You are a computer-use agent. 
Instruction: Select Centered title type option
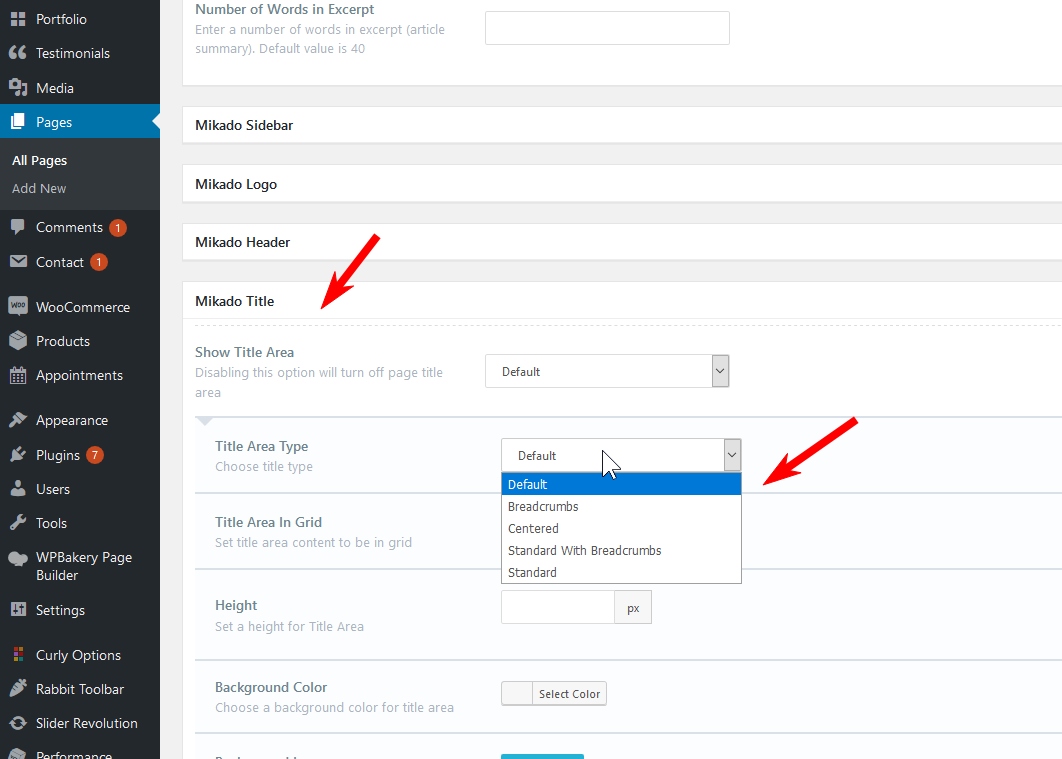pos(621,528)
